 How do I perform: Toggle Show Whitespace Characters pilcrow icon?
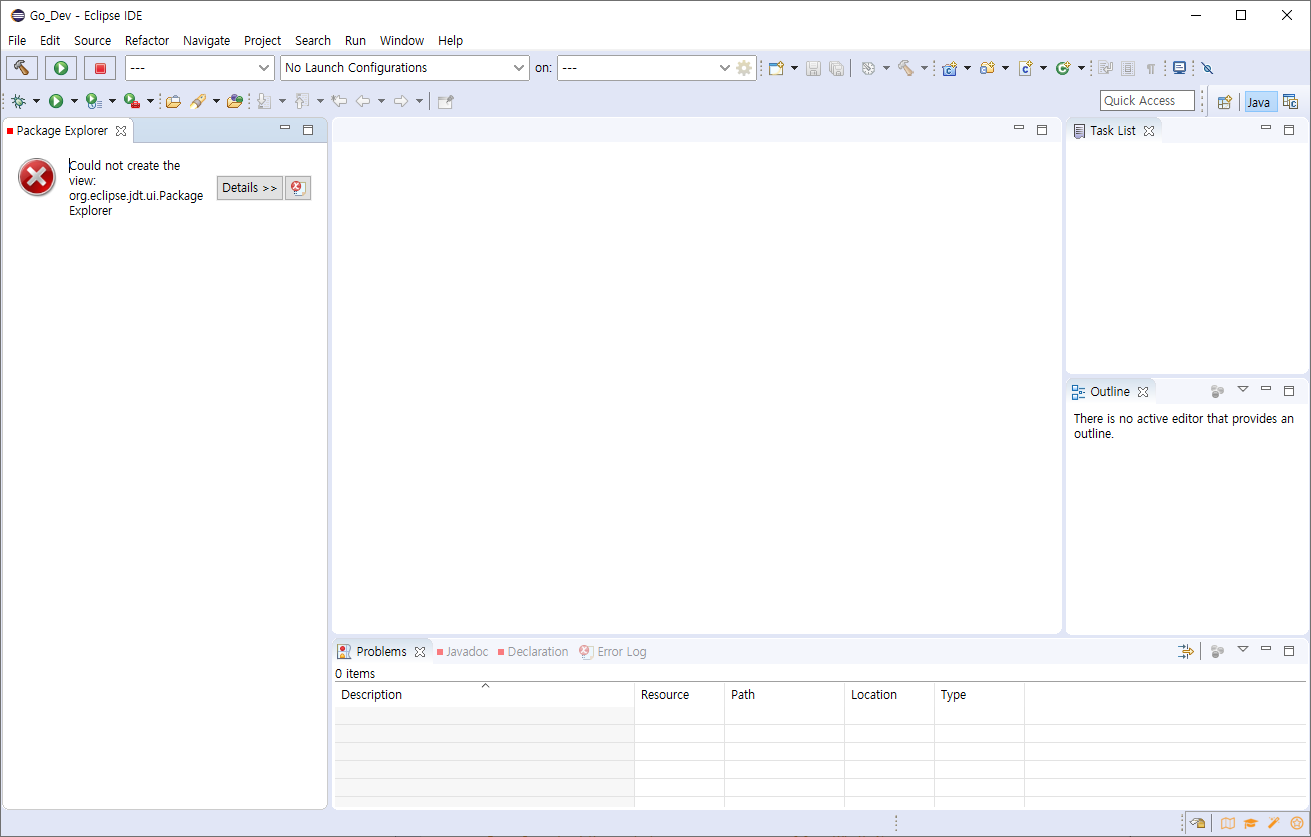(1151, 68)
